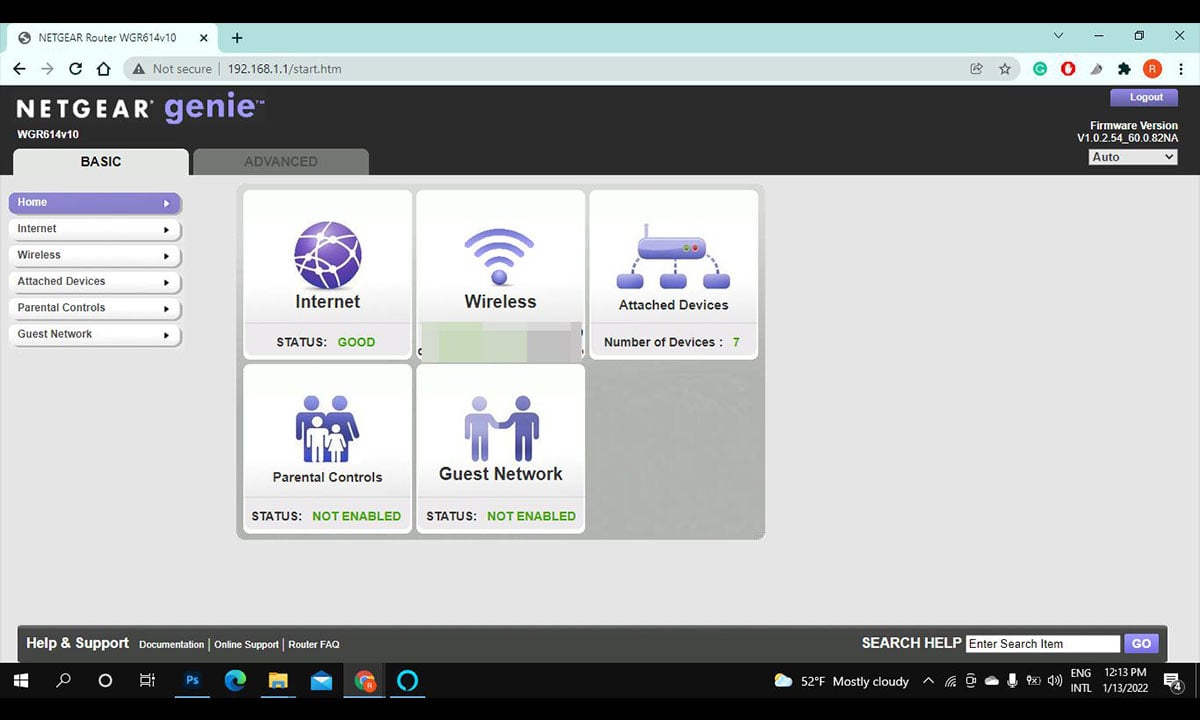Click the Not secure site info badge
Viewport: 1200px width, 720px height.
click(x=171, y=69)
